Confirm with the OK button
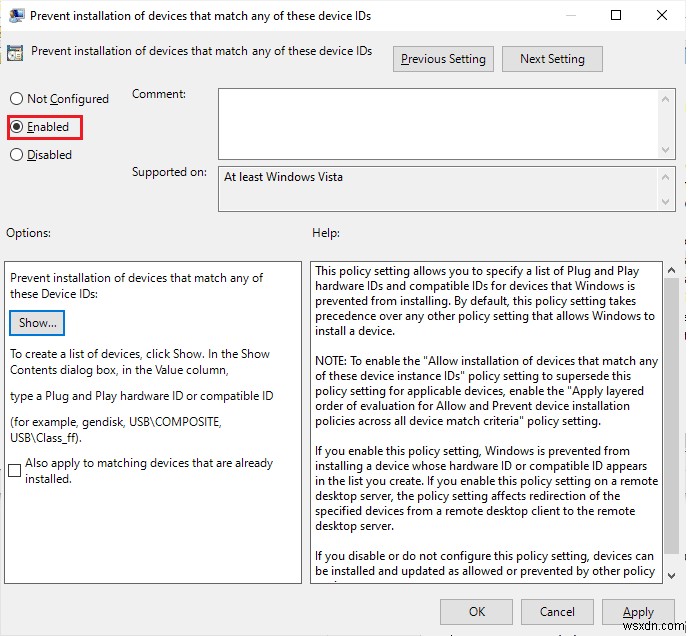This screenshot has width=696, height=636. (x=476, y=612)
